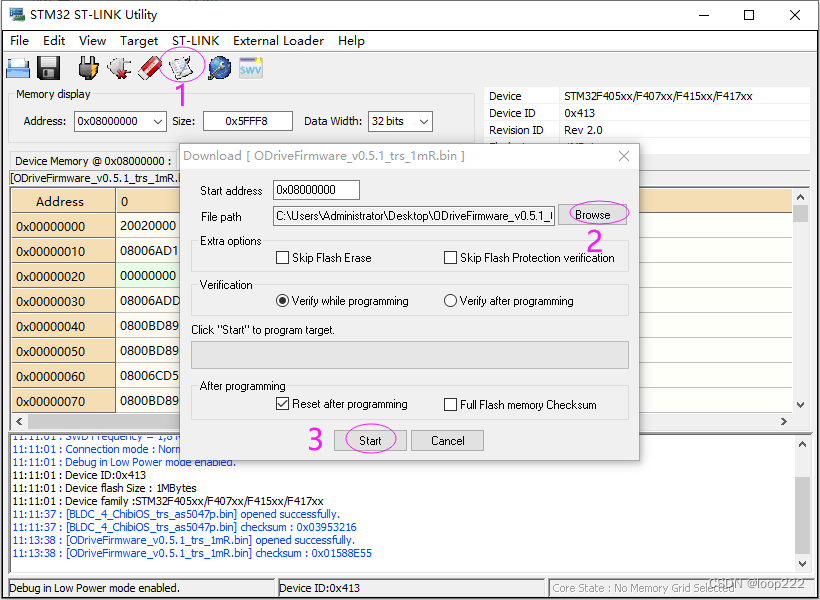The height and width of the screenshot is (600, 820).
Task: Click the memory grid vertical scrollbar thumb
Action: (800, 214)
